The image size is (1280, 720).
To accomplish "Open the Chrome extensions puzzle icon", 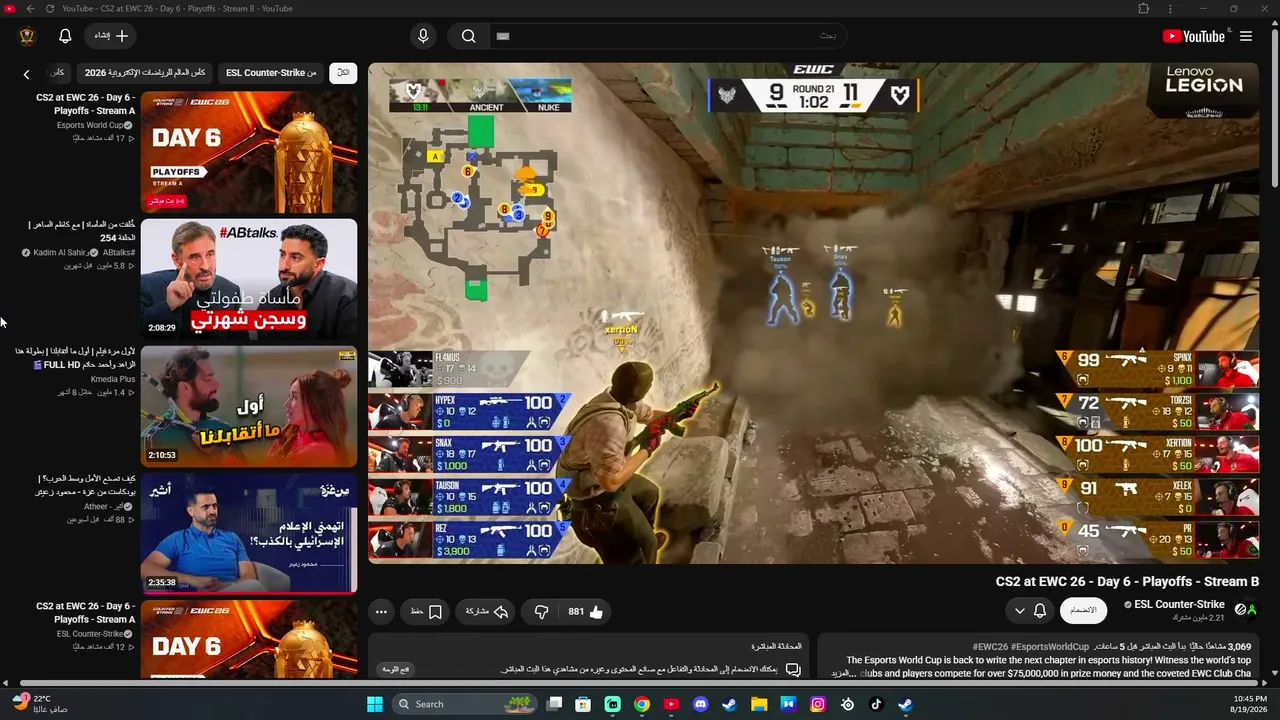I will 1143,9.
